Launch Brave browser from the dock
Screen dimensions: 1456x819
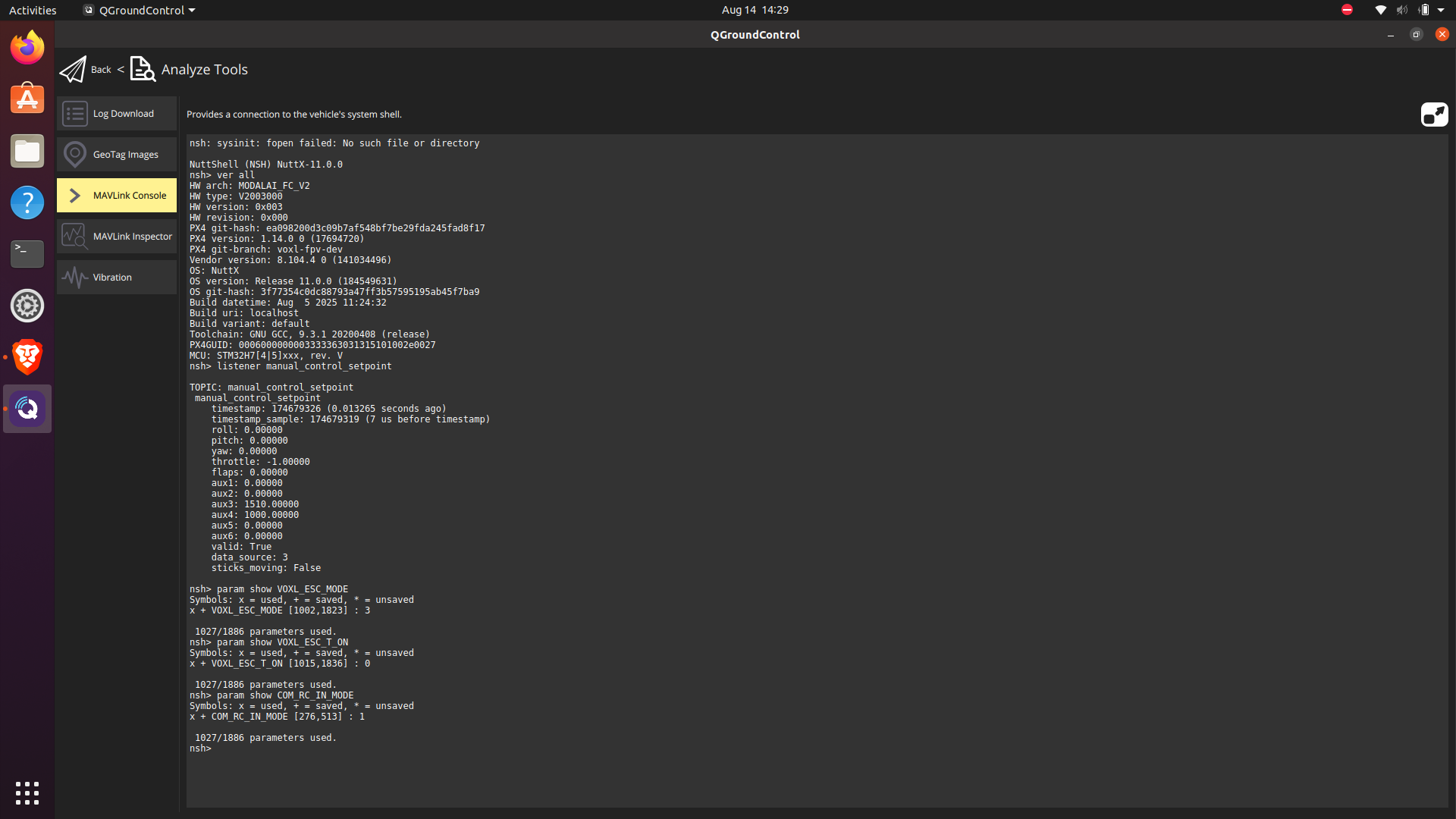click(x=27, y=357)
